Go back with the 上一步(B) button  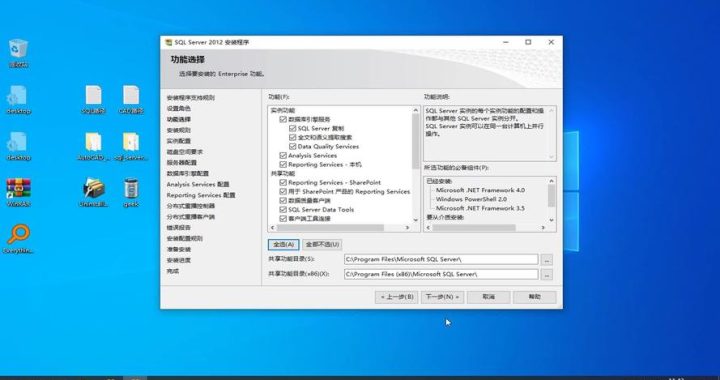pos(396,297)
